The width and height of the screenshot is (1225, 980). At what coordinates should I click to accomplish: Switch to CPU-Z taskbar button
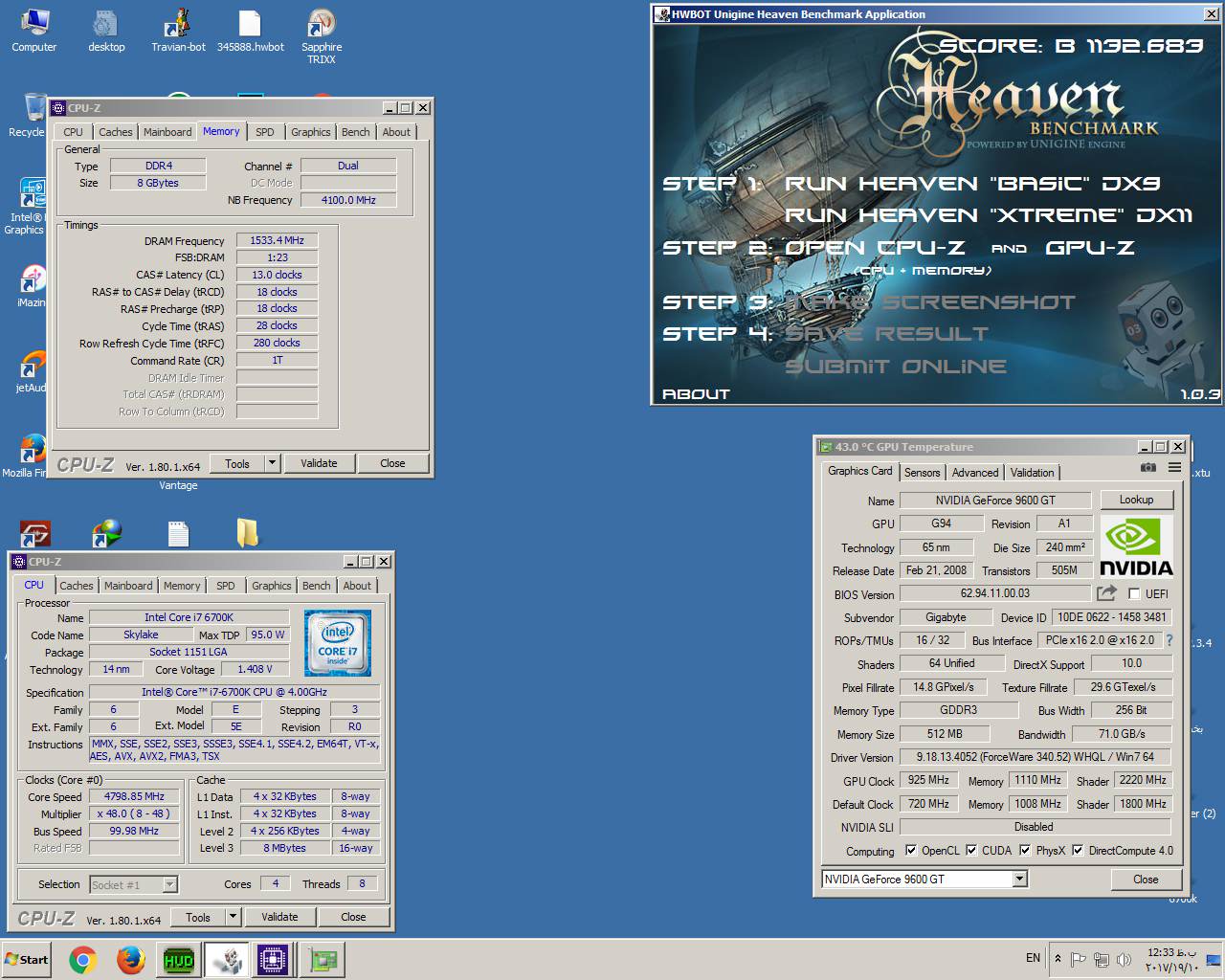click(x=273, y=960)
